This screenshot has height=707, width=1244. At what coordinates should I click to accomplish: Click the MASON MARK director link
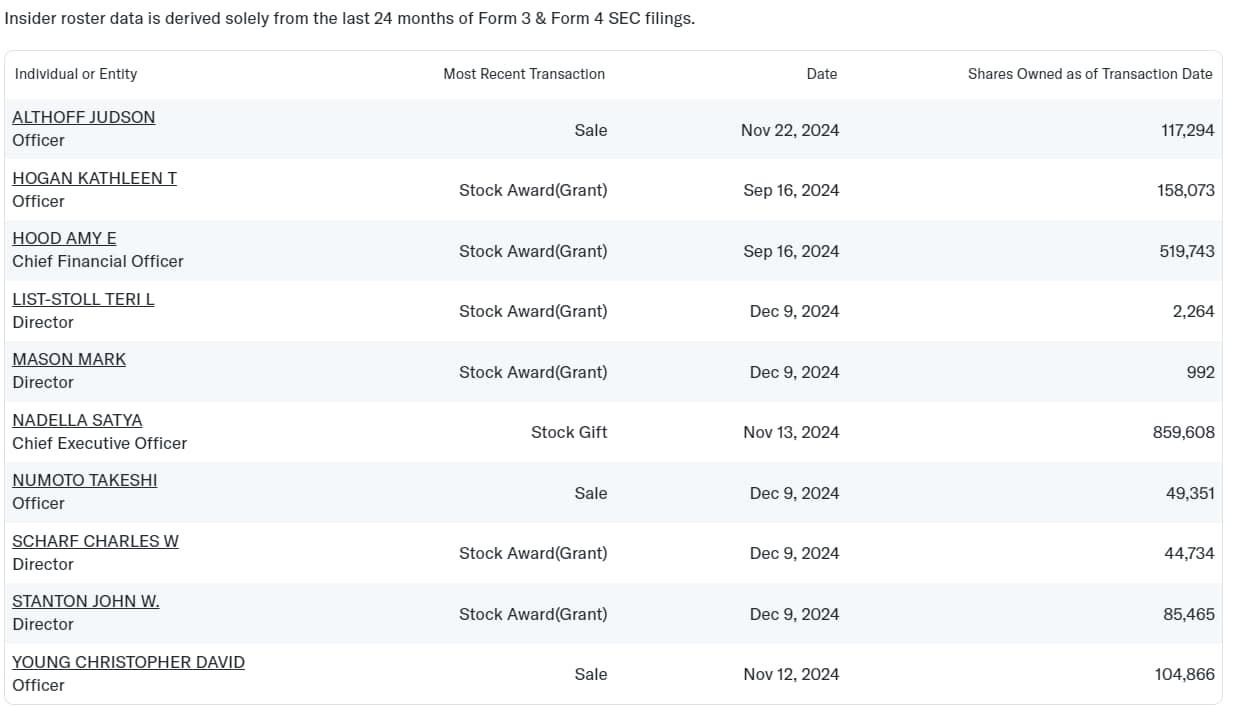[x=68, y=359]
